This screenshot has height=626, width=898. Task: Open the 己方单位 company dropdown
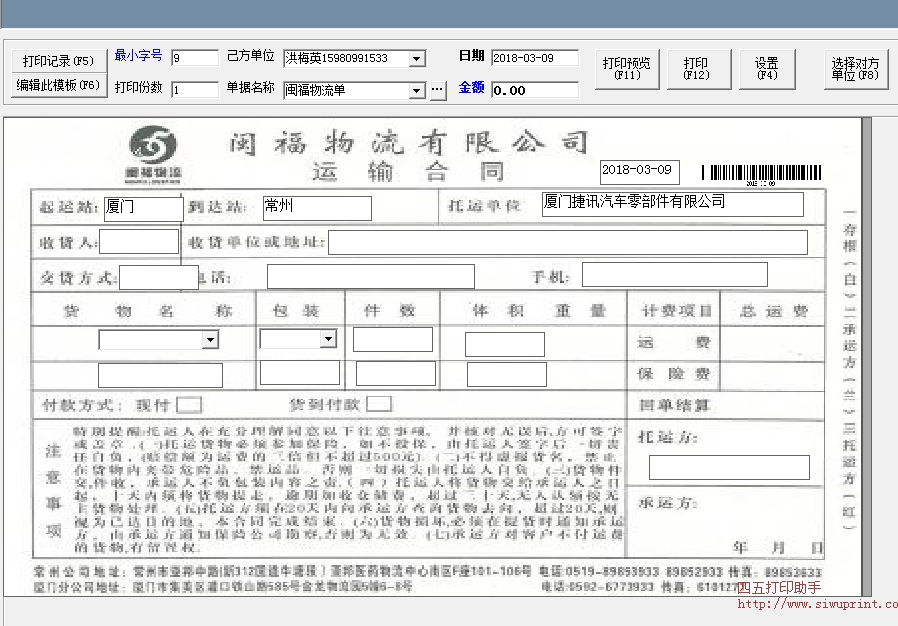415,58
